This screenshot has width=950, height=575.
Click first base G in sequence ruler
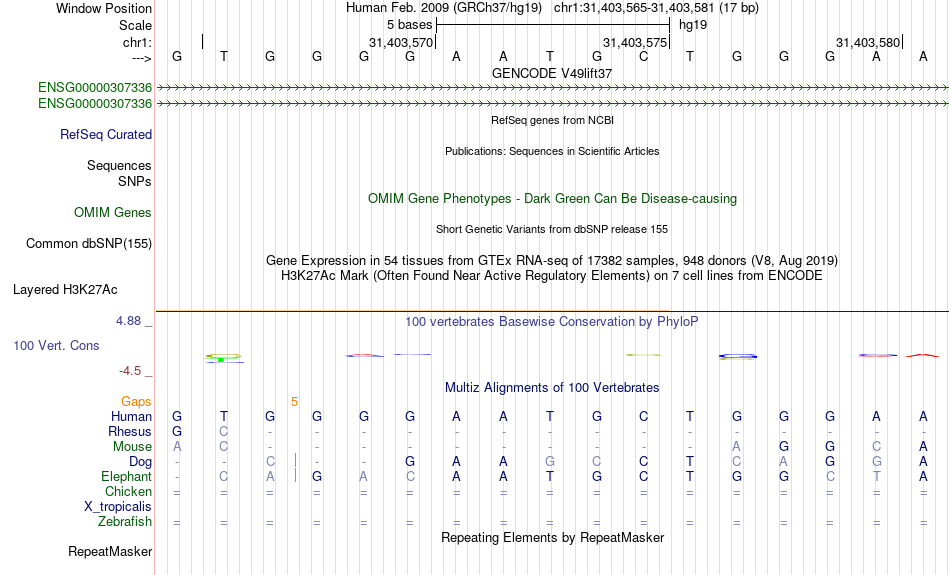177,57
